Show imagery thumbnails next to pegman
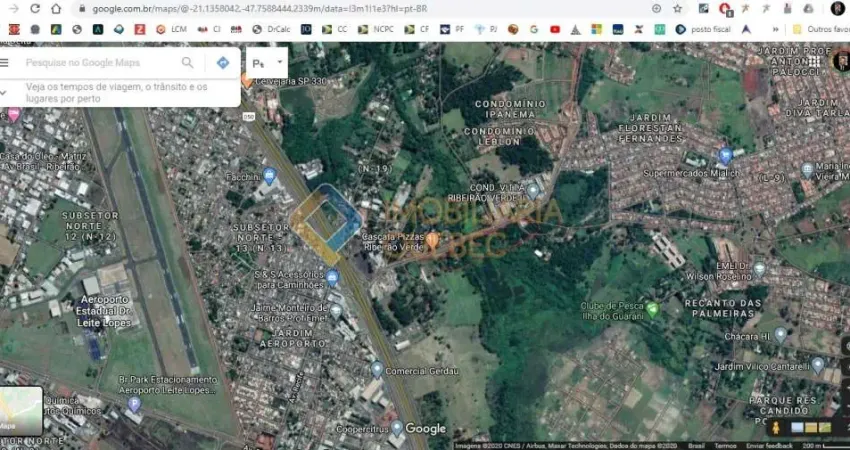The width and height of the screenshot is (850, 450). (811, 428)
